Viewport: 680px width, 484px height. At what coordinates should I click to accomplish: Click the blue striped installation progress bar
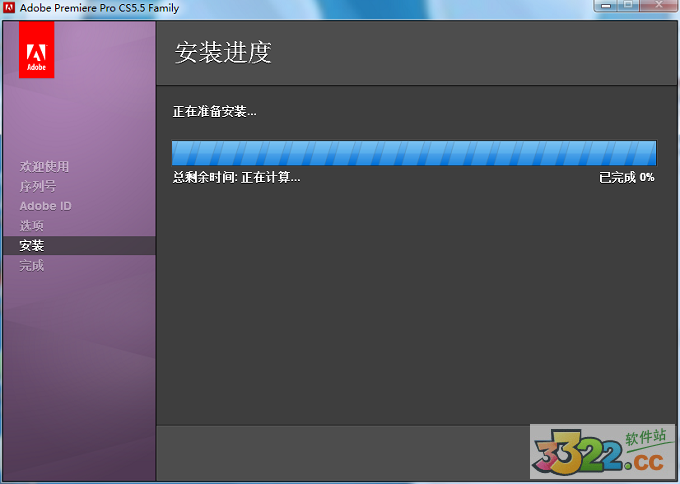414,153
